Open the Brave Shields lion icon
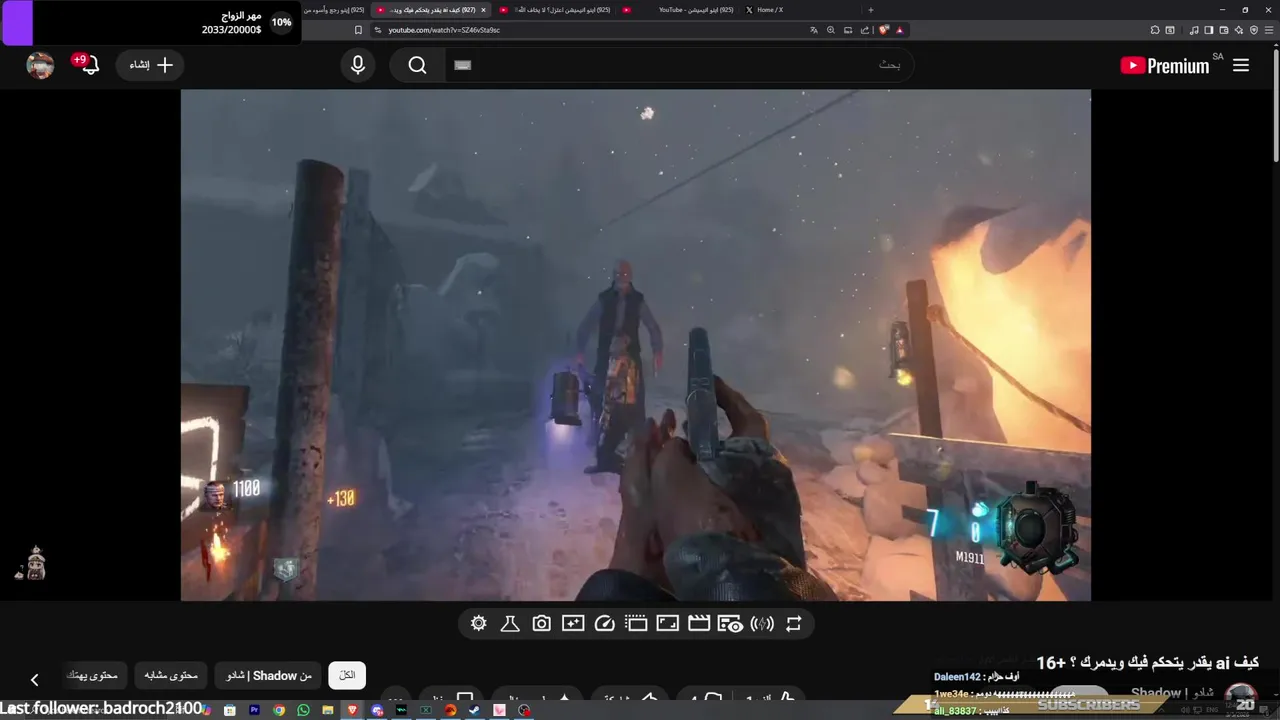1280x720 pixels. 884,30
